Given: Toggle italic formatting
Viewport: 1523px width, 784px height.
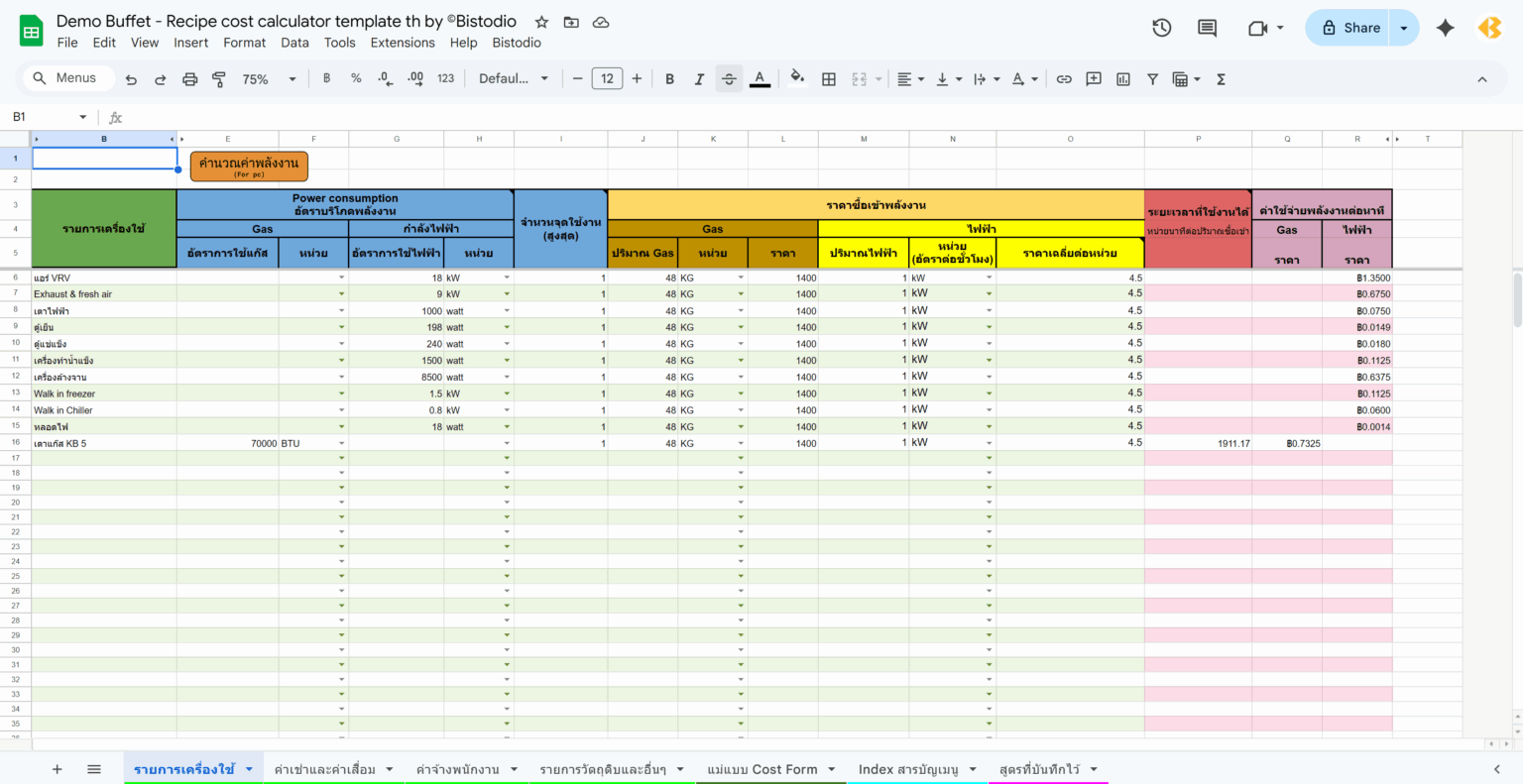Looking at the screenshot, I should [x=699, y=79].
